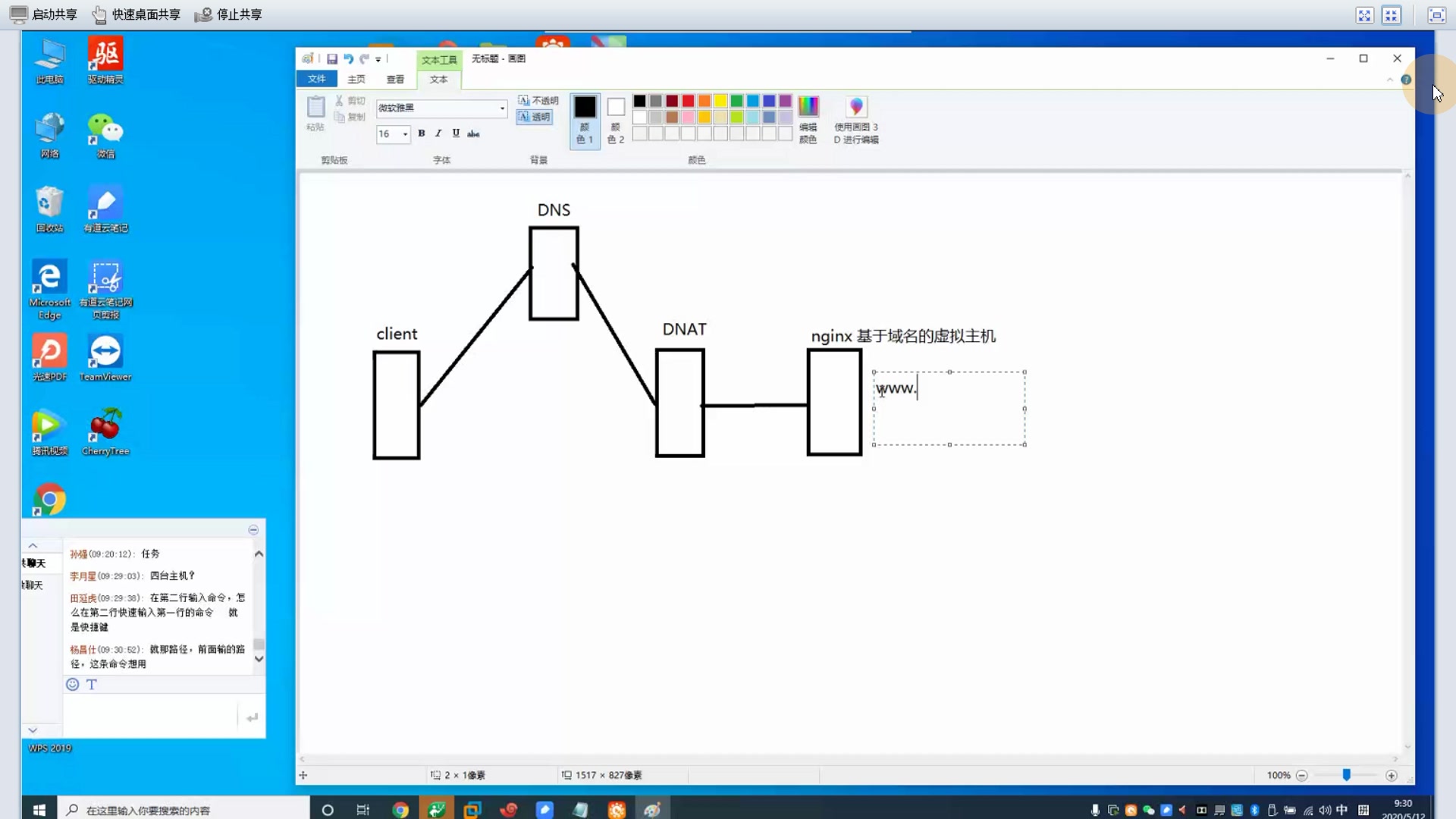This screenshot has height=819, width=1456.
Task: Click the Windows Start button
Action: [39, 809]
